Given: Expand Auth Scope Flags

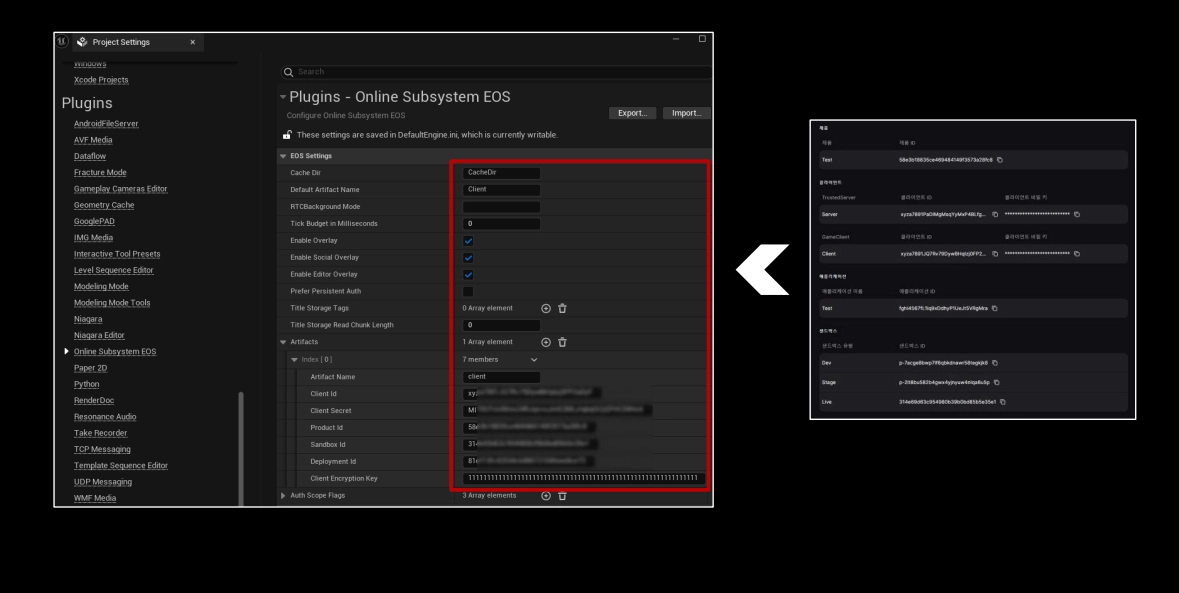Looking at the screenshot, I should (283, 496).
